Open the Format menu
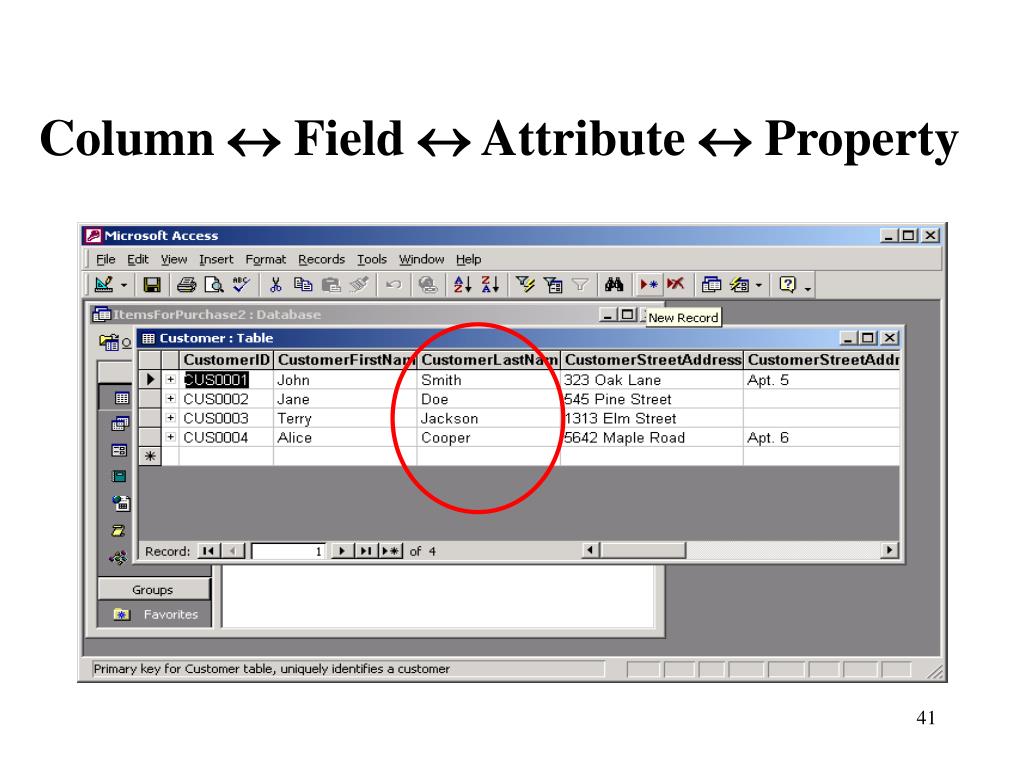The height and width of the screenshot is (768, 1024). coord(266,259)
